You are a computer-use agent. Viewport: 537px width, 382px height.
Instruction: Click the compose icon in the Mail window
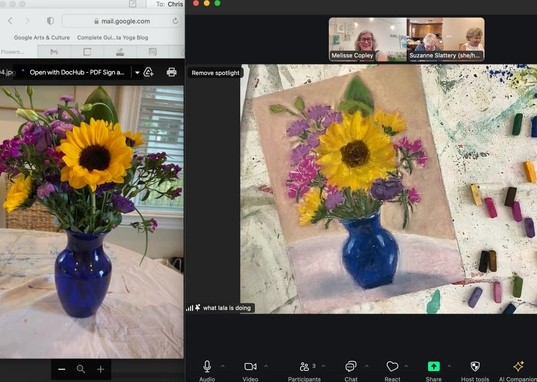point(133,4)
